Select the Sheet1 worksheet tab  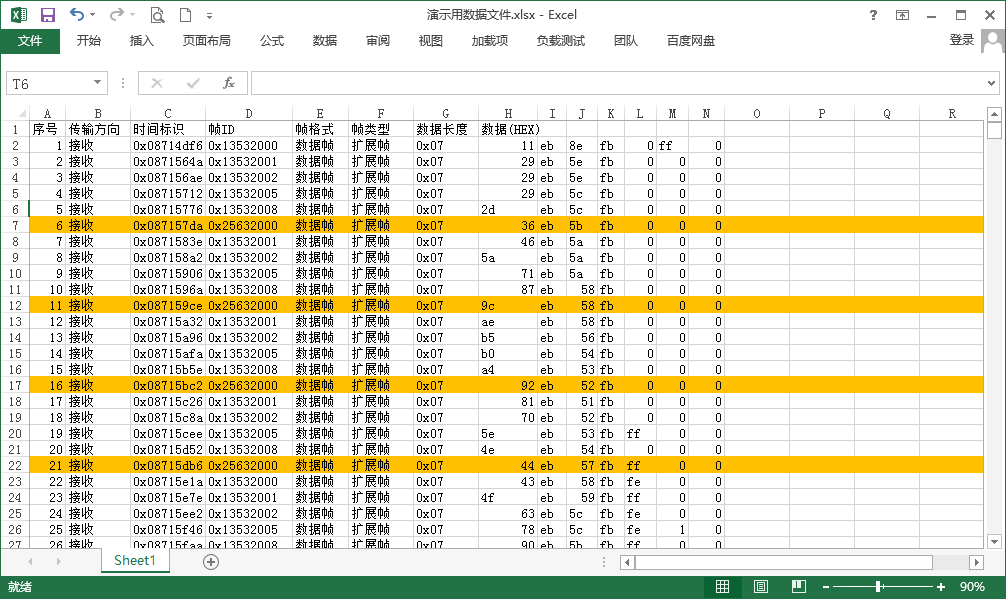135,561
